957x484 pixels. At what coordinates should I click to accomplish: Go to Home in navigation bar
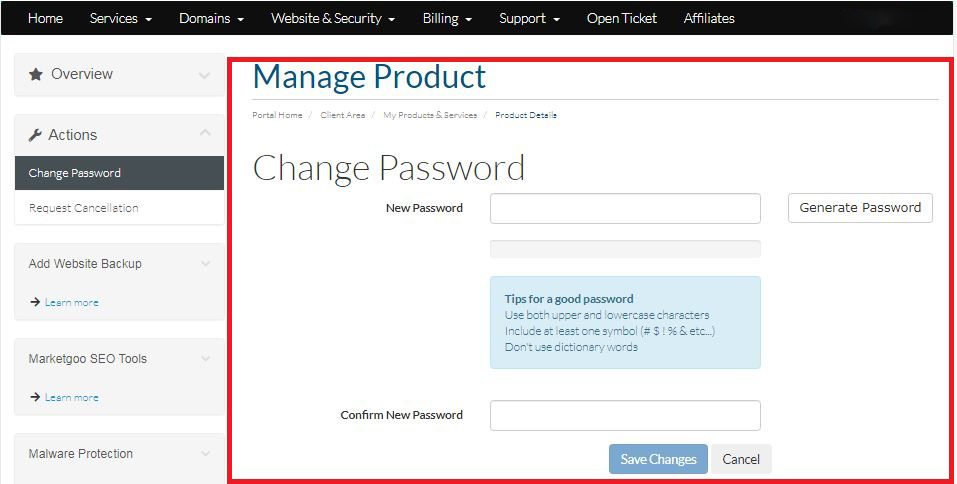pyautogui.click(x=45, y=18)
